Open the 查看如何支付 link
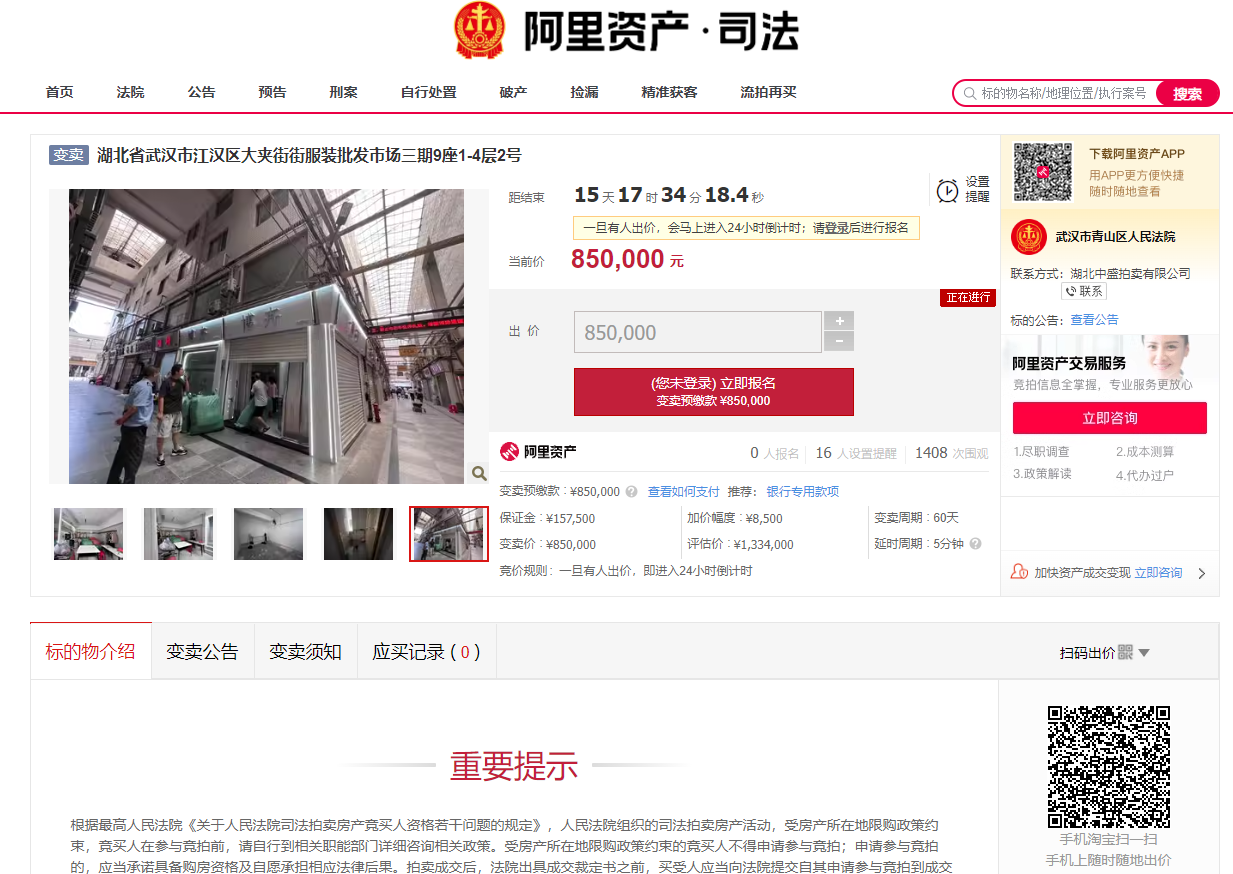This screenshot has width=1233, height=874. coord(683,492)
